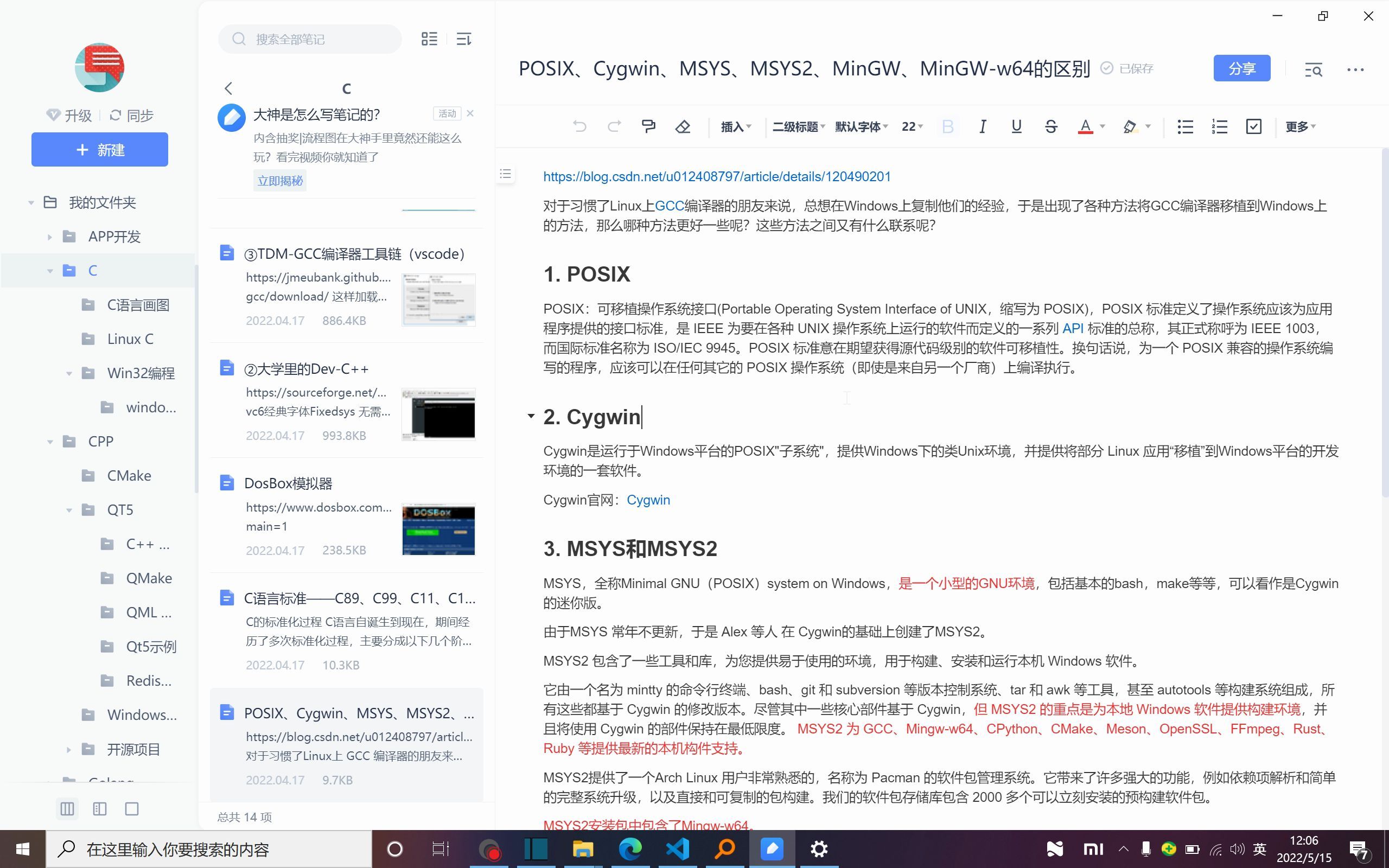Image resolution: width=1389 pixels, height=868 pixels.
Task: Open the ③TDM-GCC编译器工具链 note
Action: 347,285
